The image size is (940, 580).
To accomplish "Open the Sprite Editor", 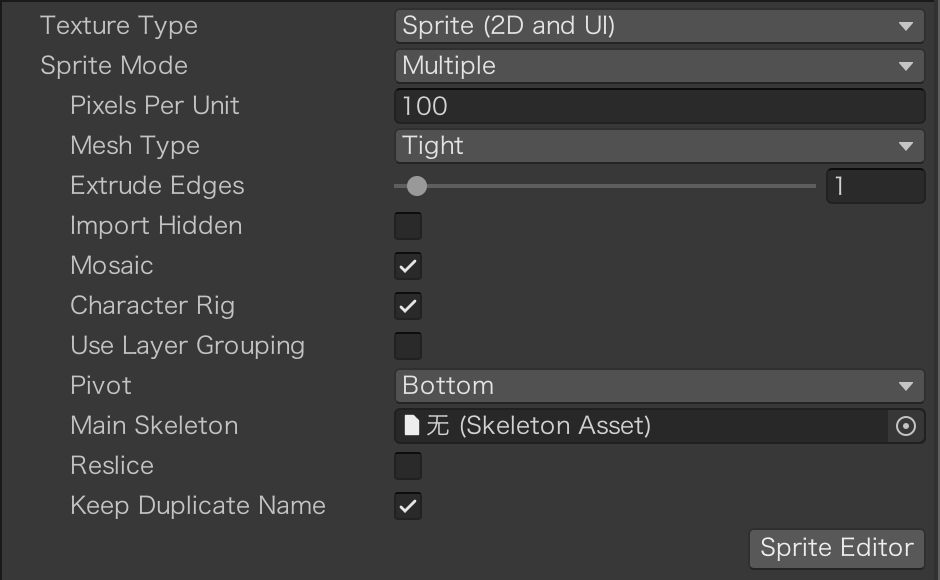I will coord(837,548).
